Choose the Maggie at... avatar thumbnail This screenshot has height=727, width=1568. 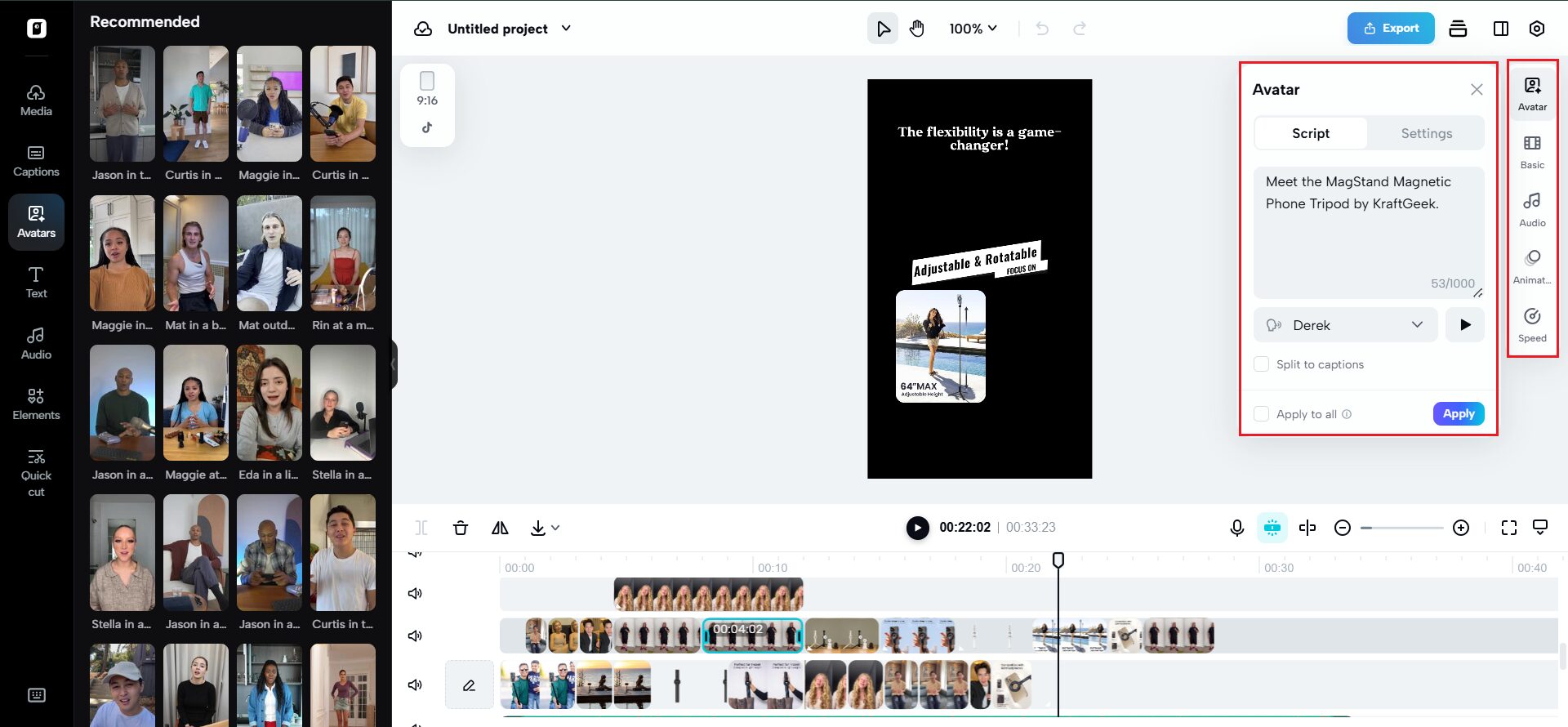195,403
